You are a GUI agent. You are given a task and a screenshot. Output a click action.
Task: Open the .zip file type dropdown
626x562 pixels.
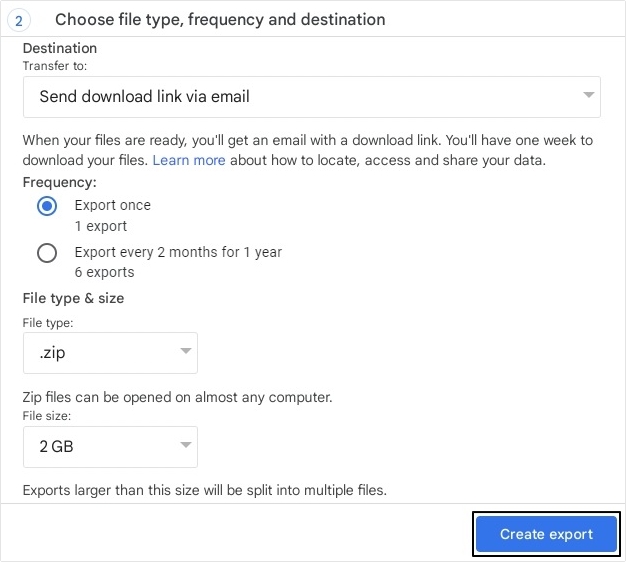tap(110, 353)
